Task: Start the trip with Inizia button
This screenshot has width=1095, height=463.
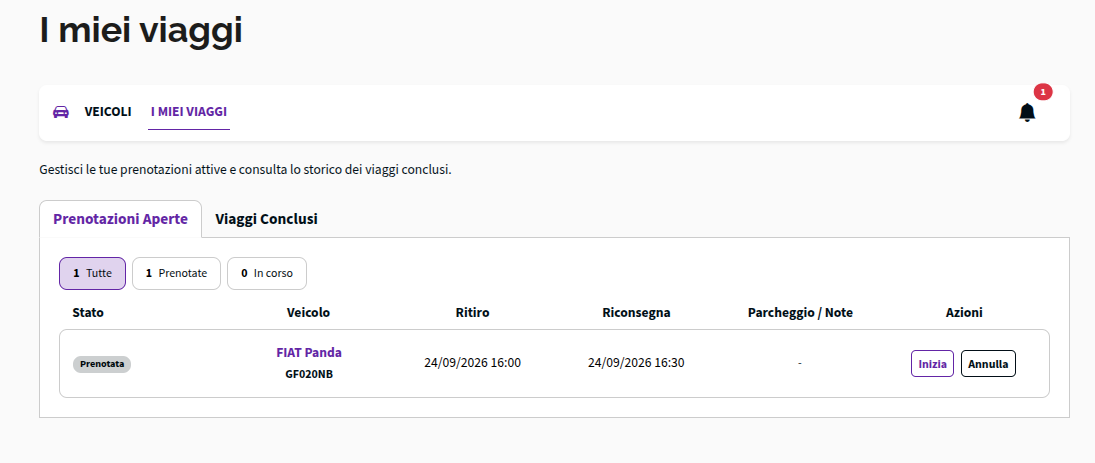Action: point(932,364)
